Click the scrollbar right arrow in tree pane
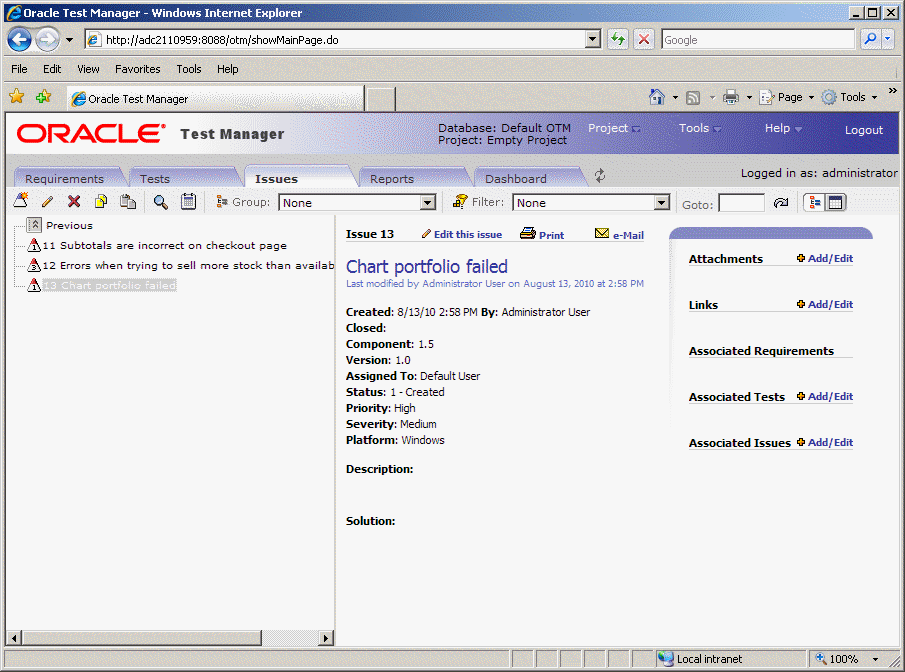The image size is (905, 672). click(326, 637)
